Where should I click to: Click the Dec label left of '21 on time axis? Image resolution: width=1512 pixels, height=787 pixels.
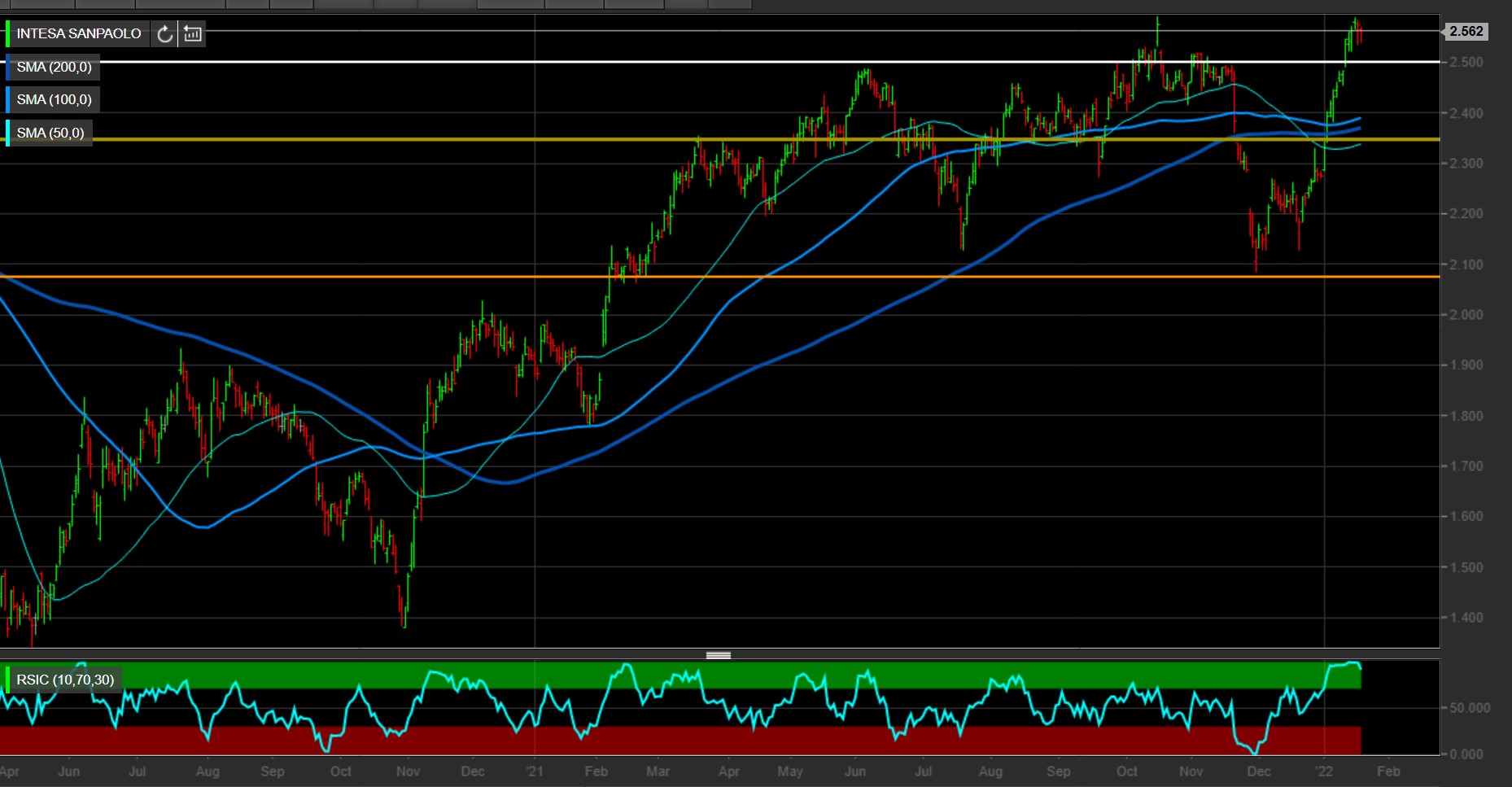point(473,771)
